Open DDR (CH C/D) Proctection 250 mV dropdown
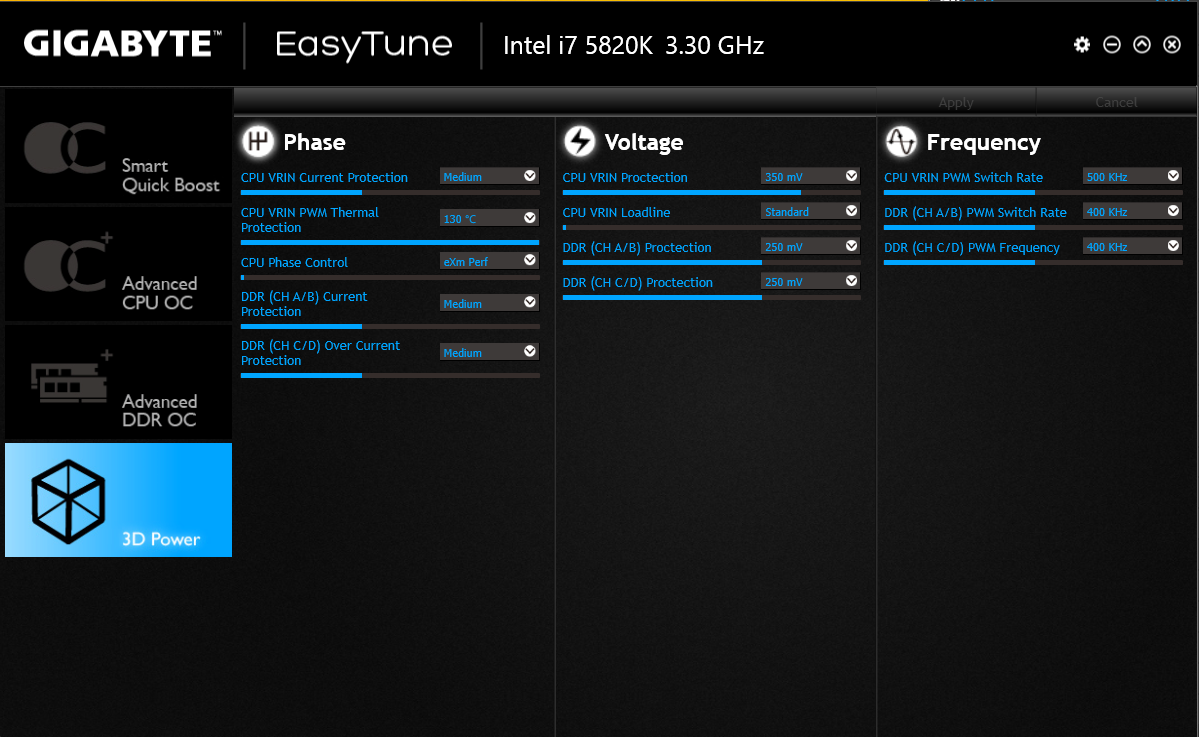1199x737 pixels. 811,282
